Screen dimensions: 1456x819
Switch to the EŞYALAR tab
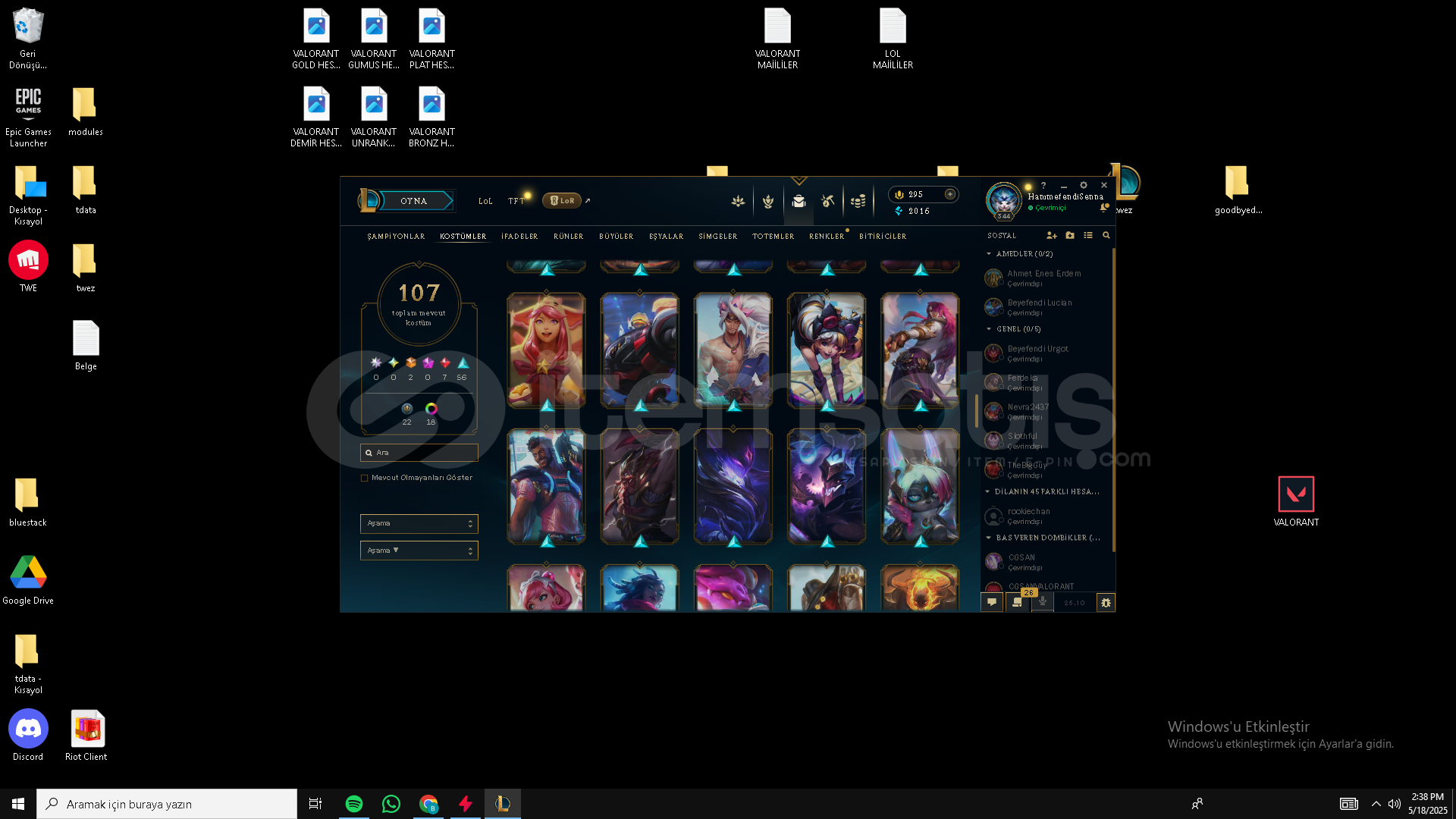coord(667,237)
